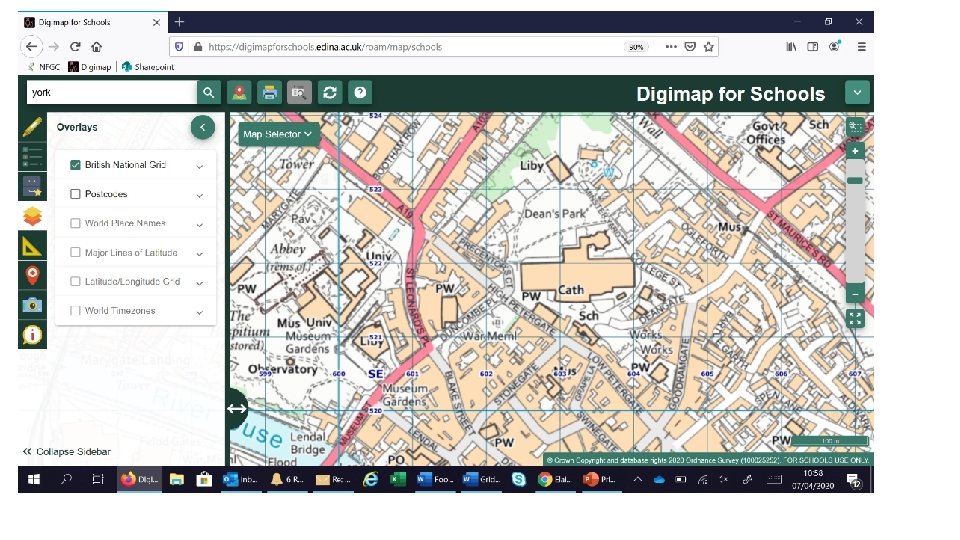Expand World Timezones chevron

click(200, 312)
